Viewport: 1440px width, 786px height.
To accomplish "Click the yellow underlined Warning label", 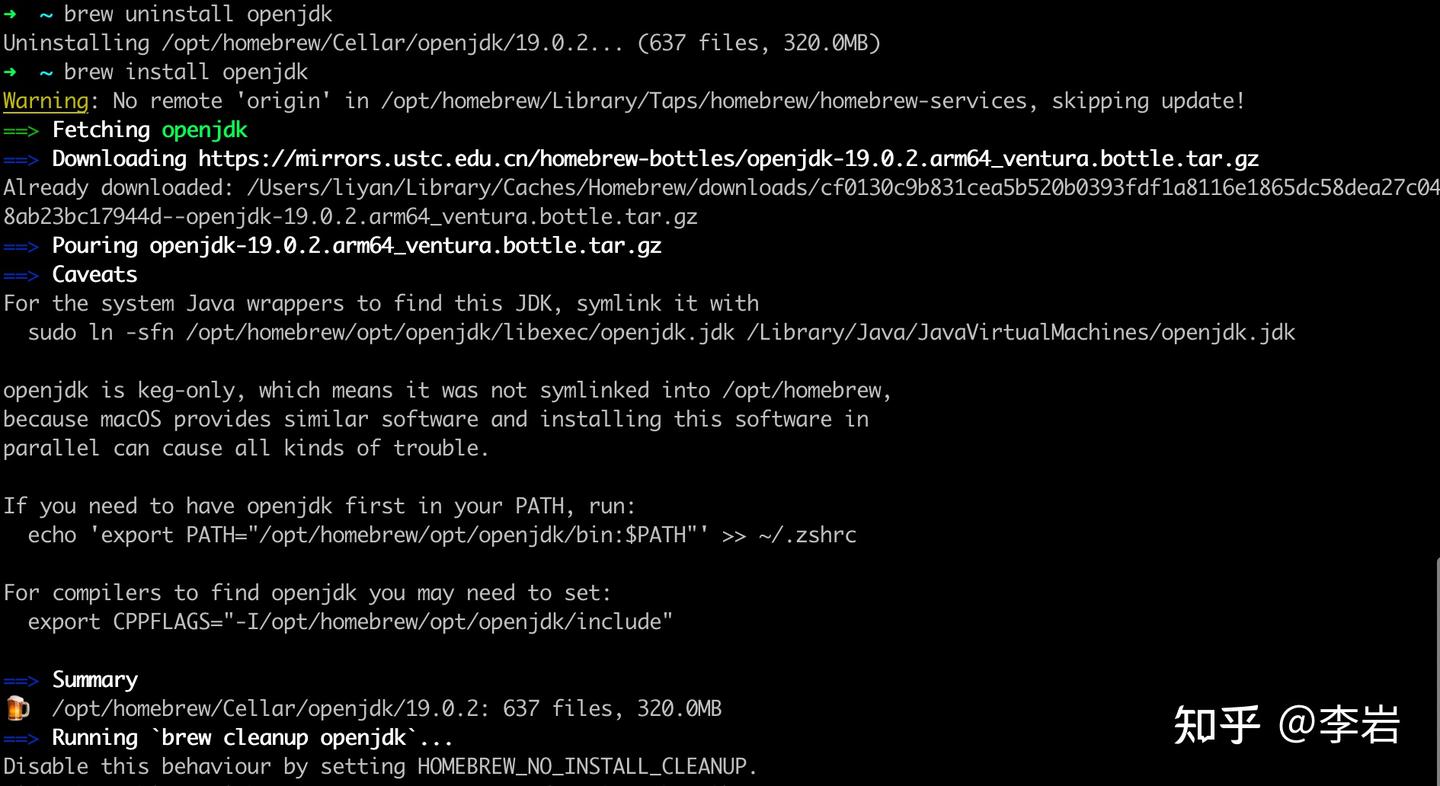I will pos(46,101).
